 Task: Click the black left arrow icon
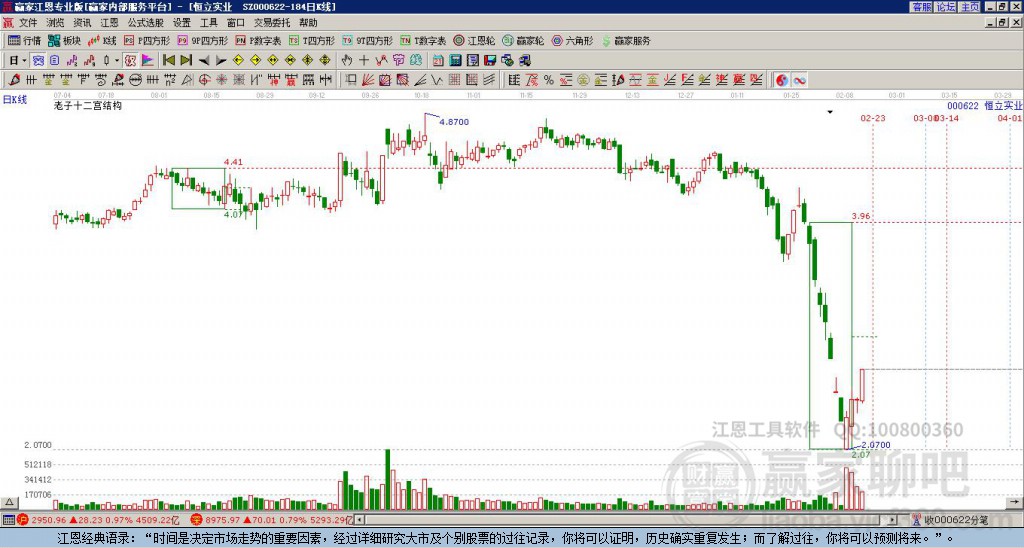point(204,60)
